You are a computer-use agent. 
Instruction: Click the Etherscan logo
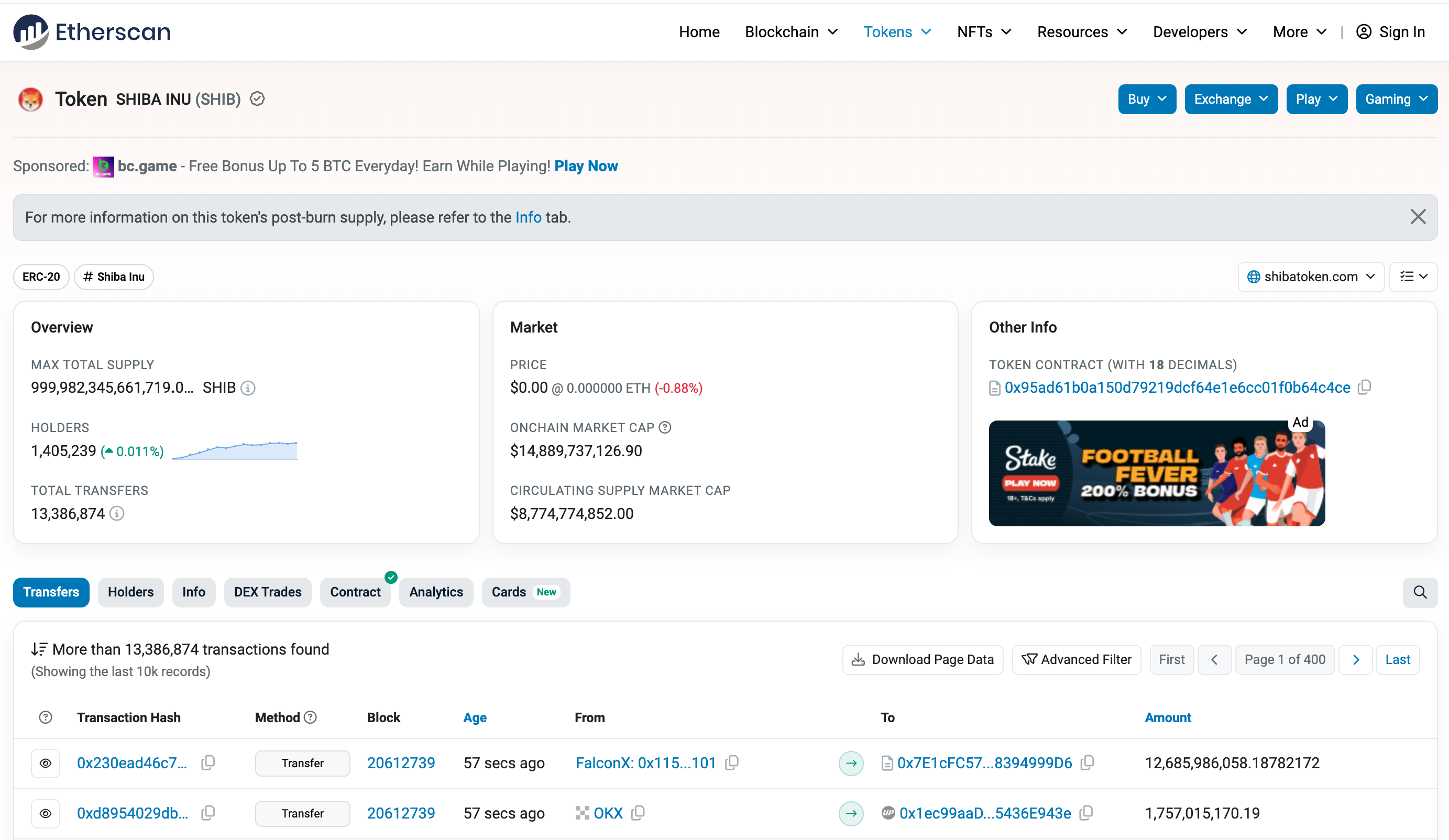[92, 31]
